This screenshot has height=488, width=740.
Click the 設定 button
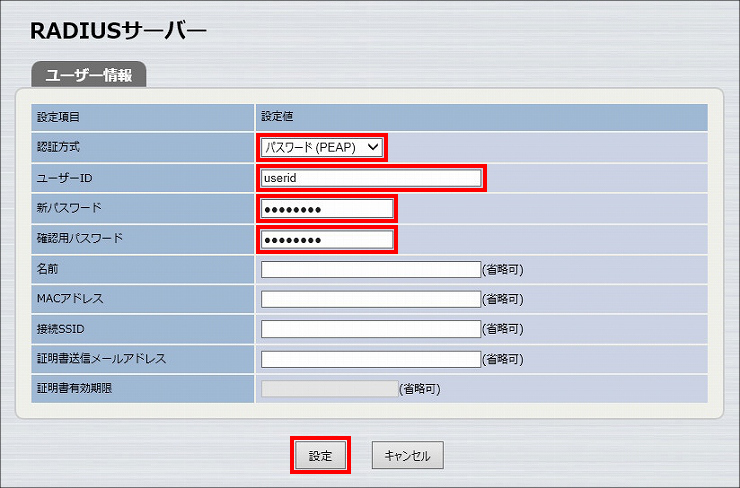(320, 455)
